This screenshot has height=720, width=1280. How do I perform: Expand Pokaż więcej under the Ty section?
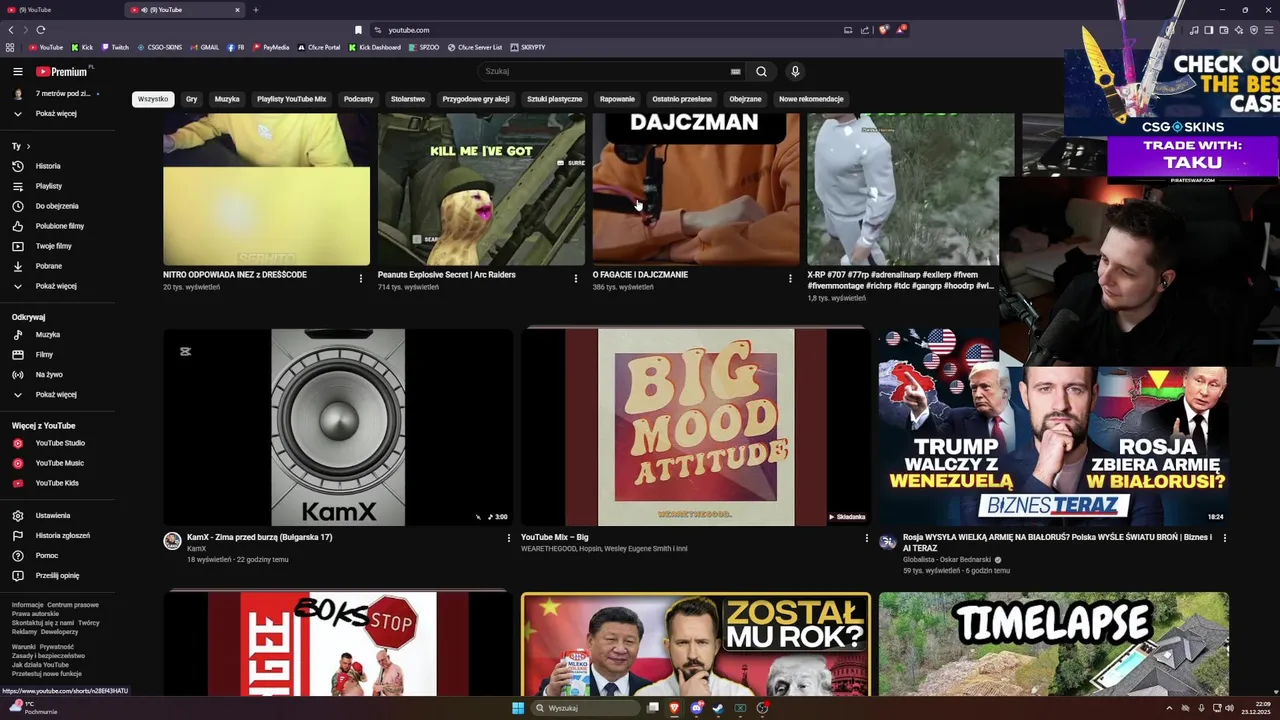(56, 286)
